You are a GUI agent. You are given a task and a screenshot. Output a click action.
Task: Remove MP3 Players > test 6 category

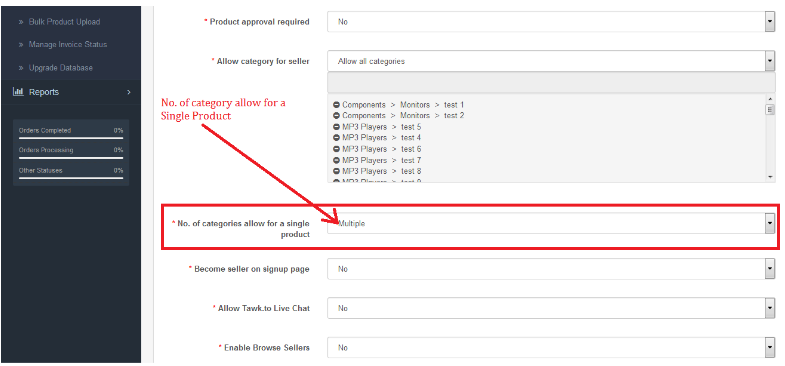point(336,149)
